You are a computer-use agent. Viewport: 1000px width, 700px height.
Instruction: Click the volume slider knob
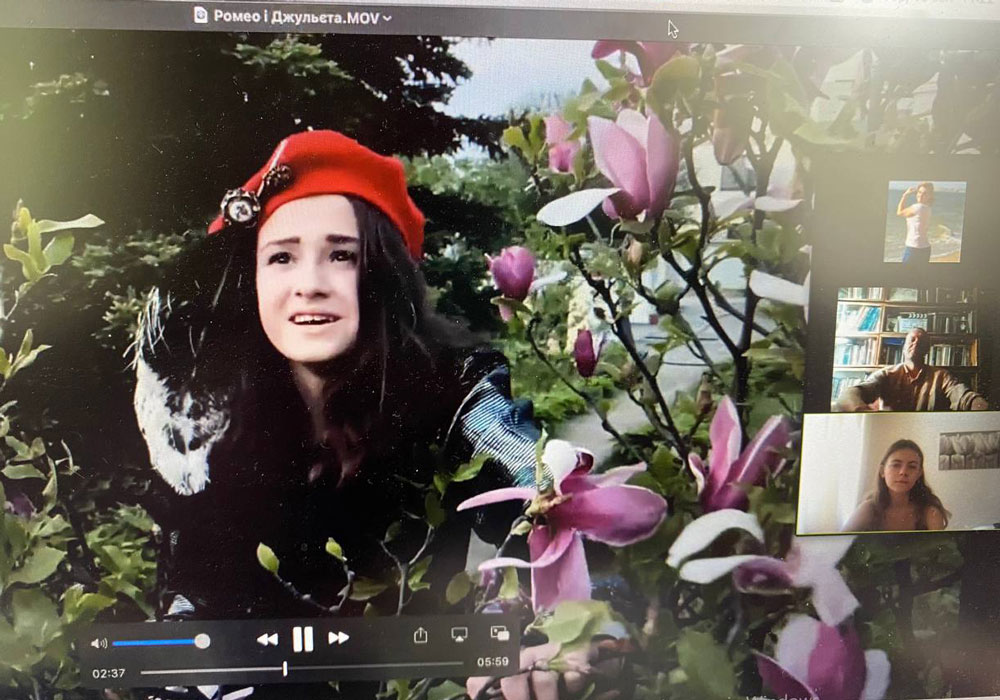coord(202,641)
